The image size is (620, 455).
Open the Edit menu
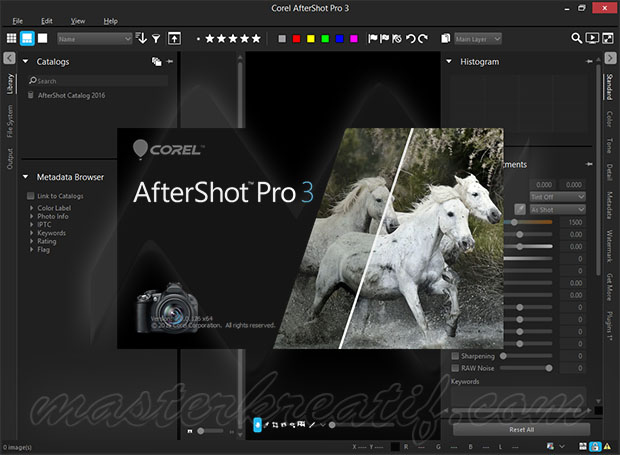(x=47, y=21)
